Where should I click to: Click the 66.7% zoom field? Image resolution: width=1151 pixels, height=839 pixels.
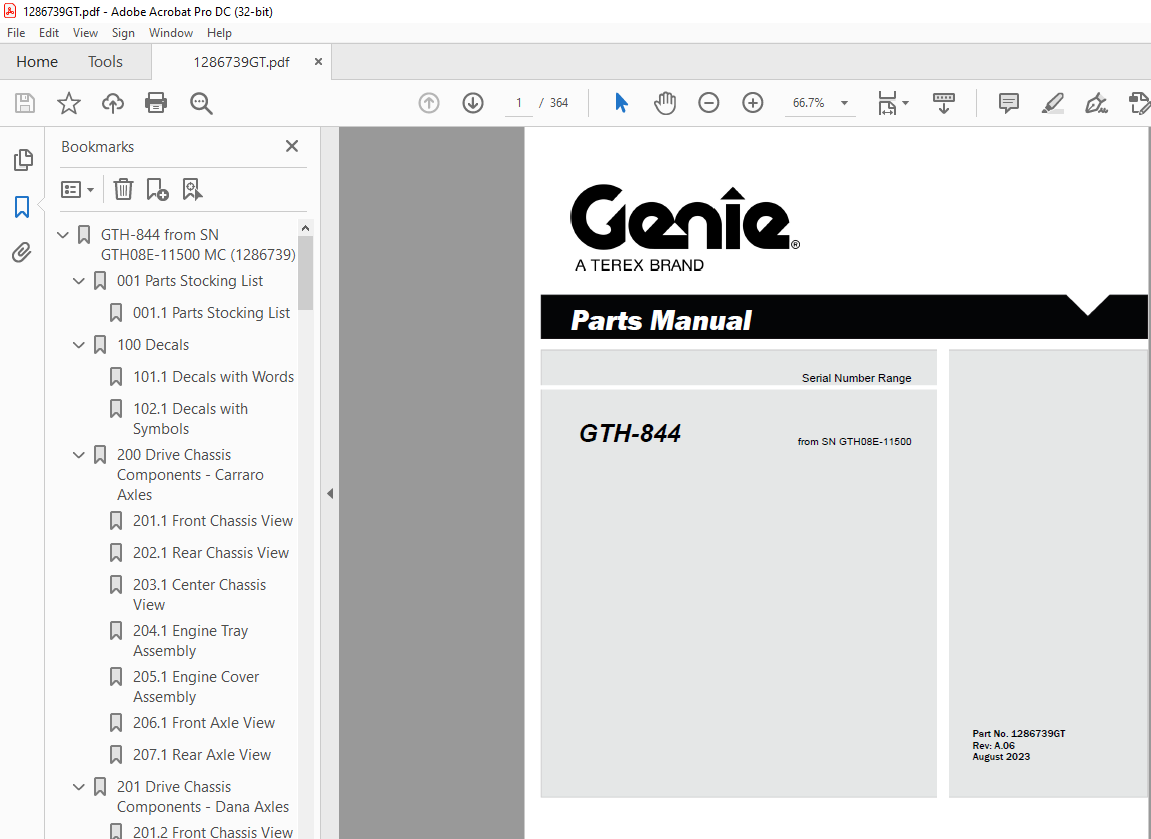click(809, 103)
